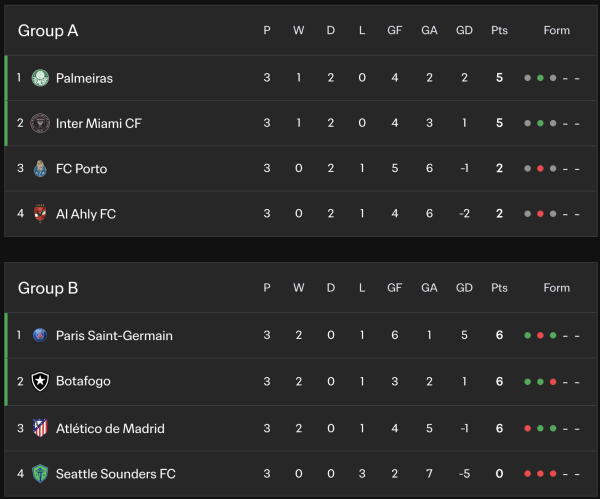The image size is (600, 499).
Task: Click the Seattle Sounders FC crest
Action: click(x=40, y=474)
